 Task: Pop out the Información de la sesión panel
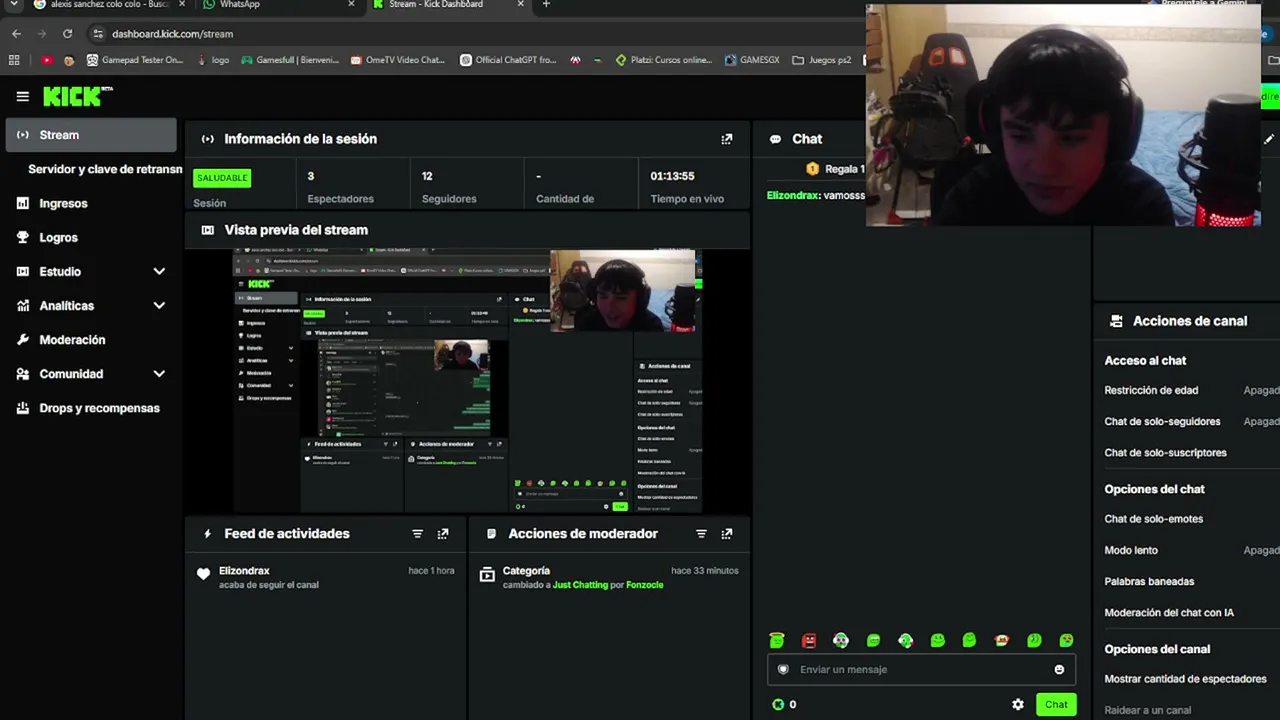[727, 139]
